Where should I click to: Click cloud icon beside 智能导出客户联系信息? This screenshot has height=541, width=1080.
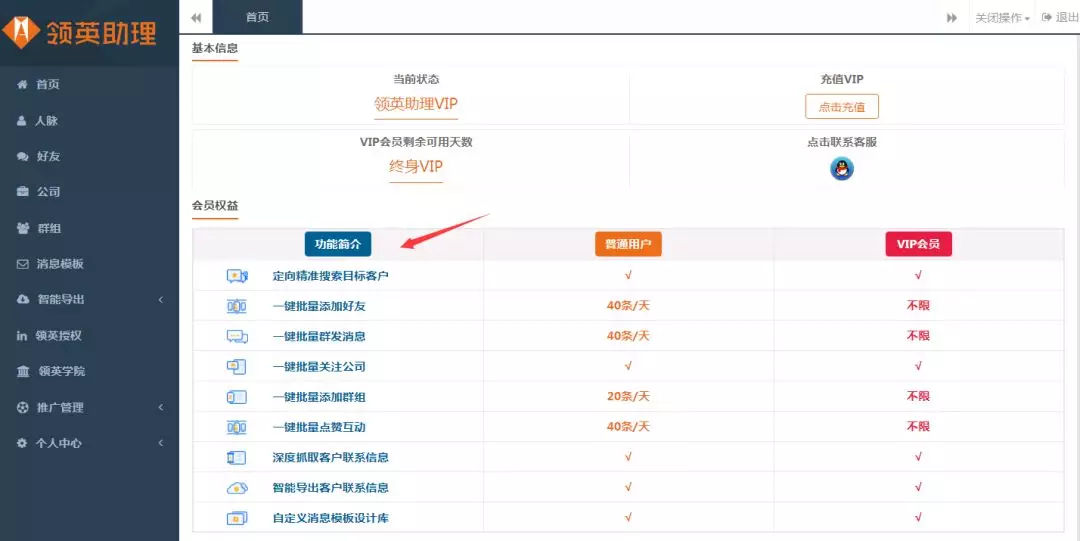click(x=237, y=489)
